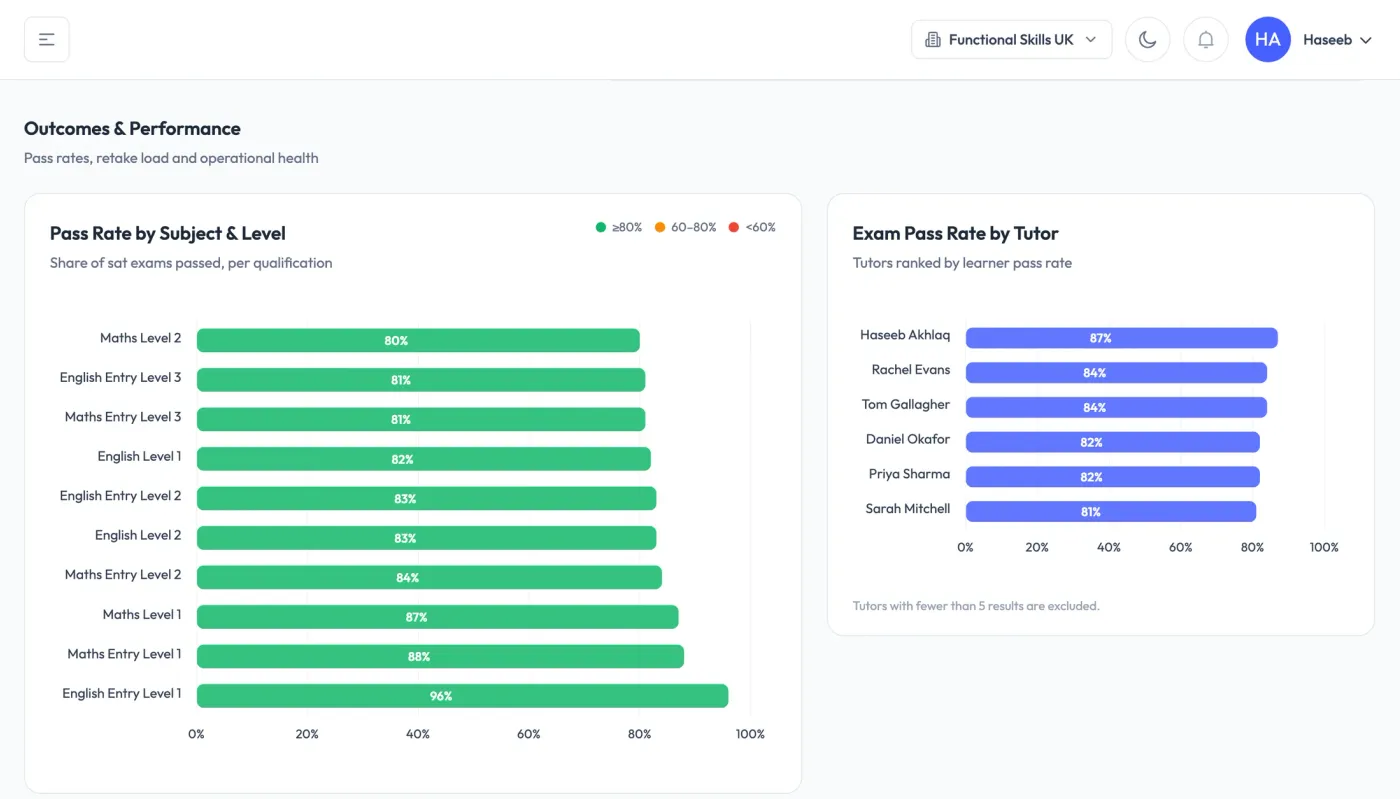Click the 'English Entry Level 1' axis label
The height and width of the screenshot is (799, 1400).
(x=122, y=693)
